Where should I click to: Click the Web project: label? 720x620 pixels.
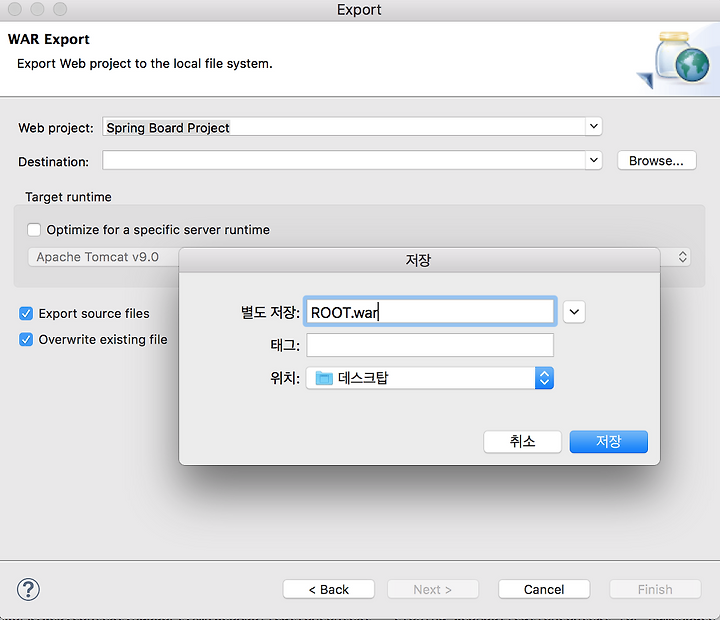click(x=56, y=128)
